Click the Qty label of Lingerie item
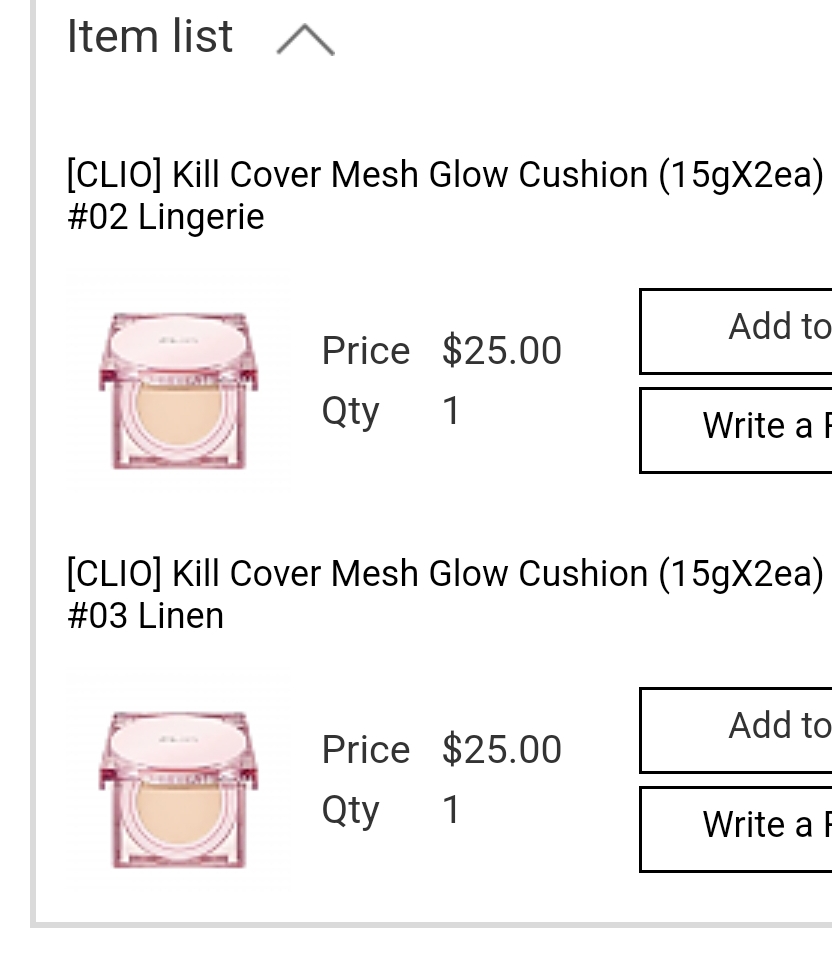Screen dimensions: 832x968 point(350,411)
